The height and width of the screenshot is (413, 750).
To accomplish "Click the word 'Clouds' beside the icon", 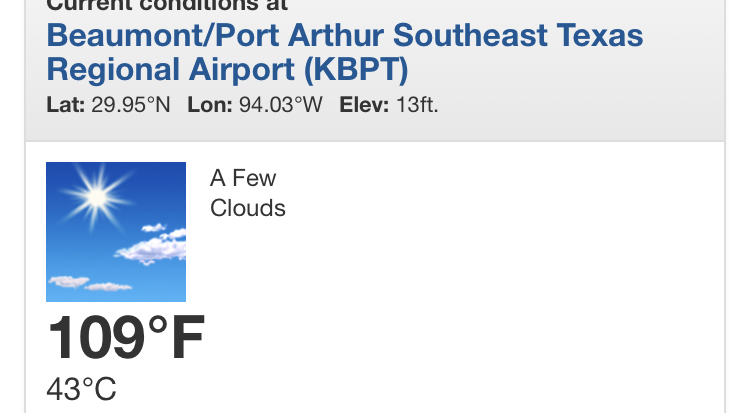I will point(248,208).
